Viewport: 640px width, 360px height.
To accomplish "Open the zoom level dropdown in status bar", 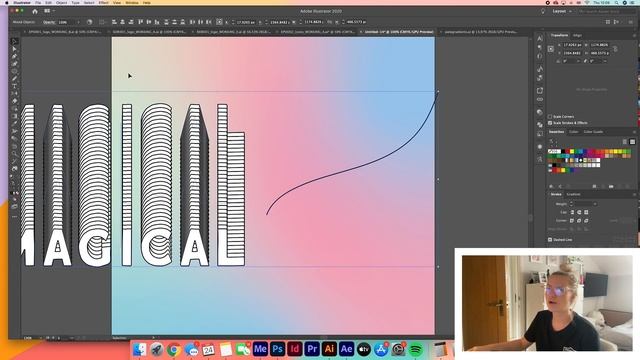I will (40, 338).
